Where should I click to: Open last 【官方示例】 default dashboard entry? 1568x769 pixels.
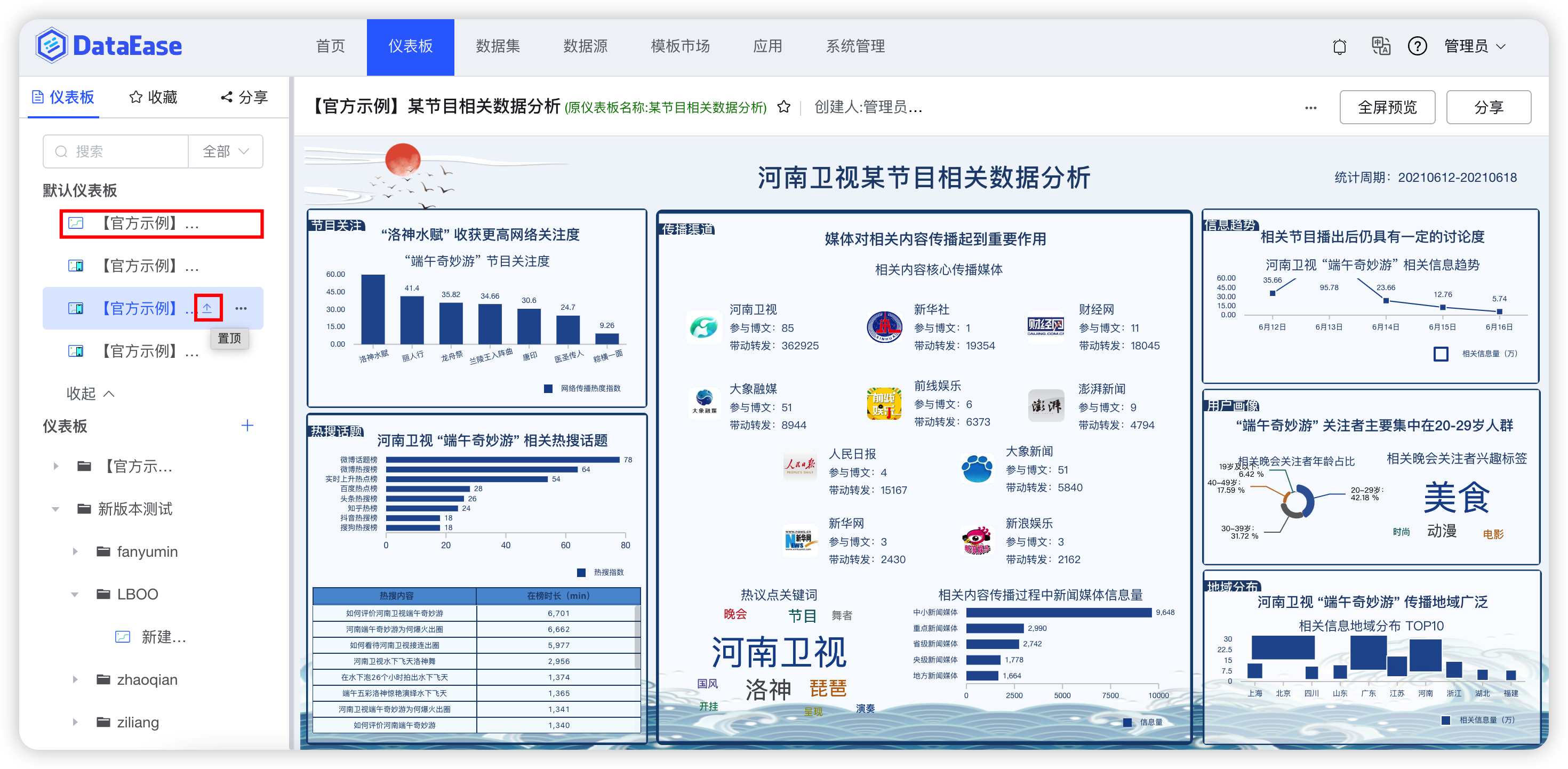pos(152,351)
